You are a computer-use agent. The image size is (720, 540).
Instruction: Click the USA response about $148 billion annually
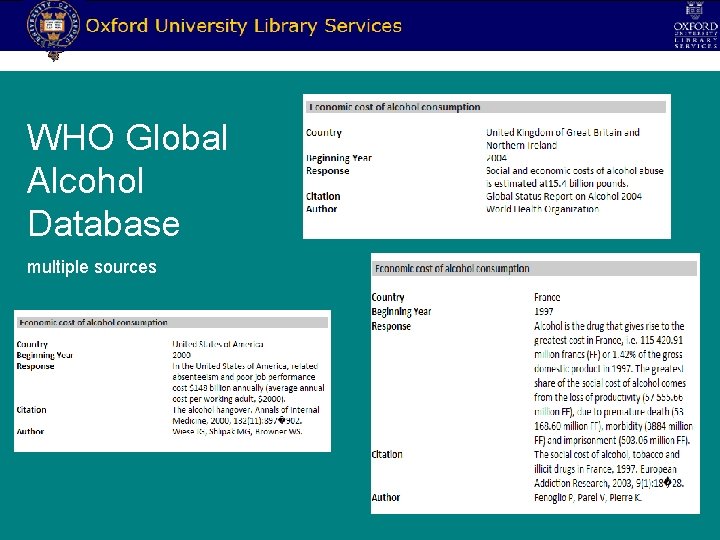248,382
